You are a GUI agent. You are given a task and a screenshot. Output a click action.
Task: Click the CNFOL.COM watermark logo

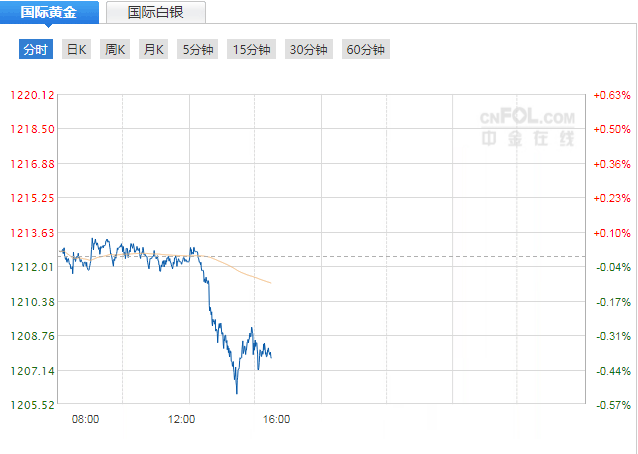tap(527, 127)
